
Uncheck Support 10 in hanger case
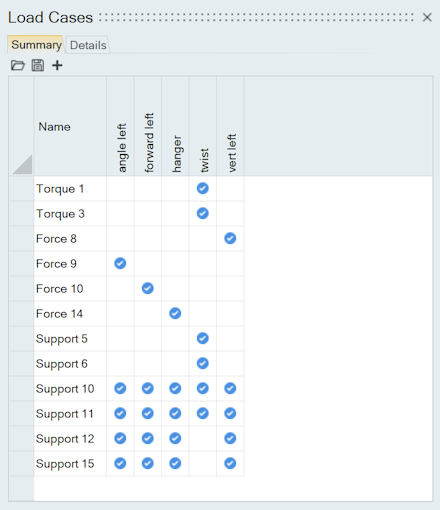tap(175, 388)
